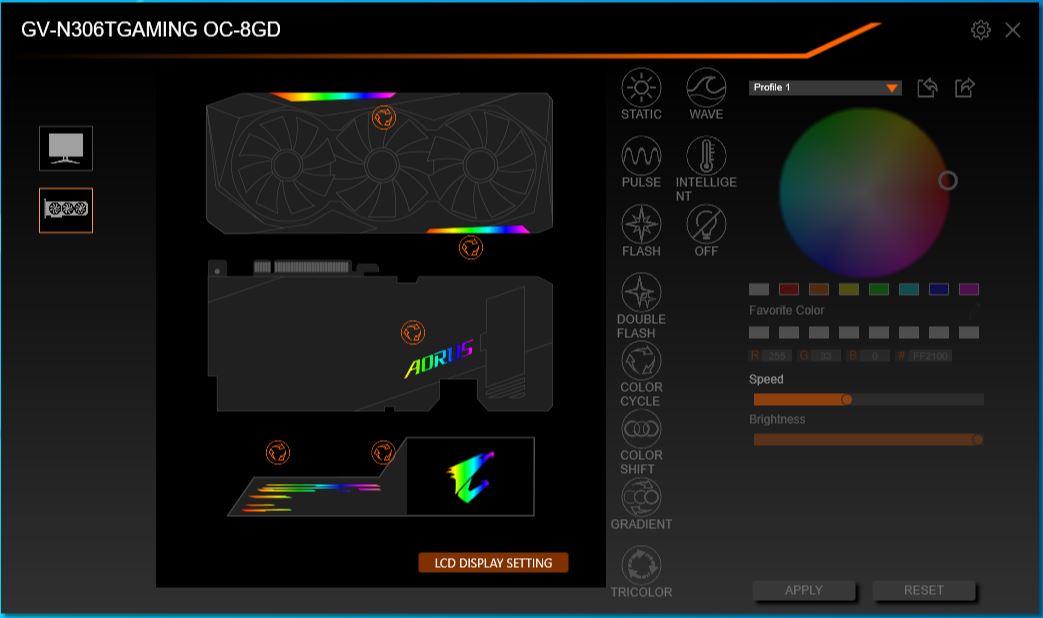Click the AORUS logo LED zone marker
1043x618 pixels.
click(413, 333)
